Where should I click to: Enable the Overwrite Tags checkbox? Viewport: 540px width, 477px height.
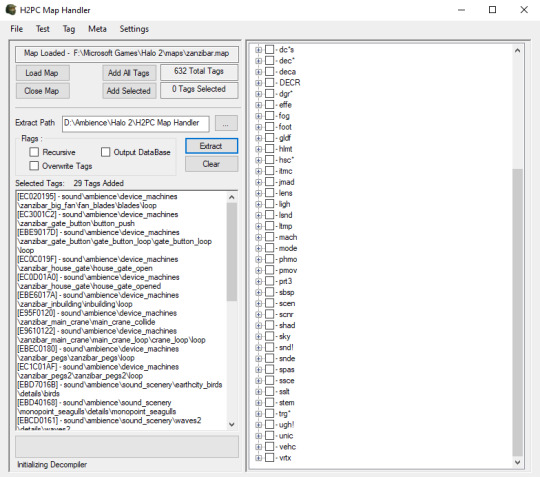(x=34, y=166)
